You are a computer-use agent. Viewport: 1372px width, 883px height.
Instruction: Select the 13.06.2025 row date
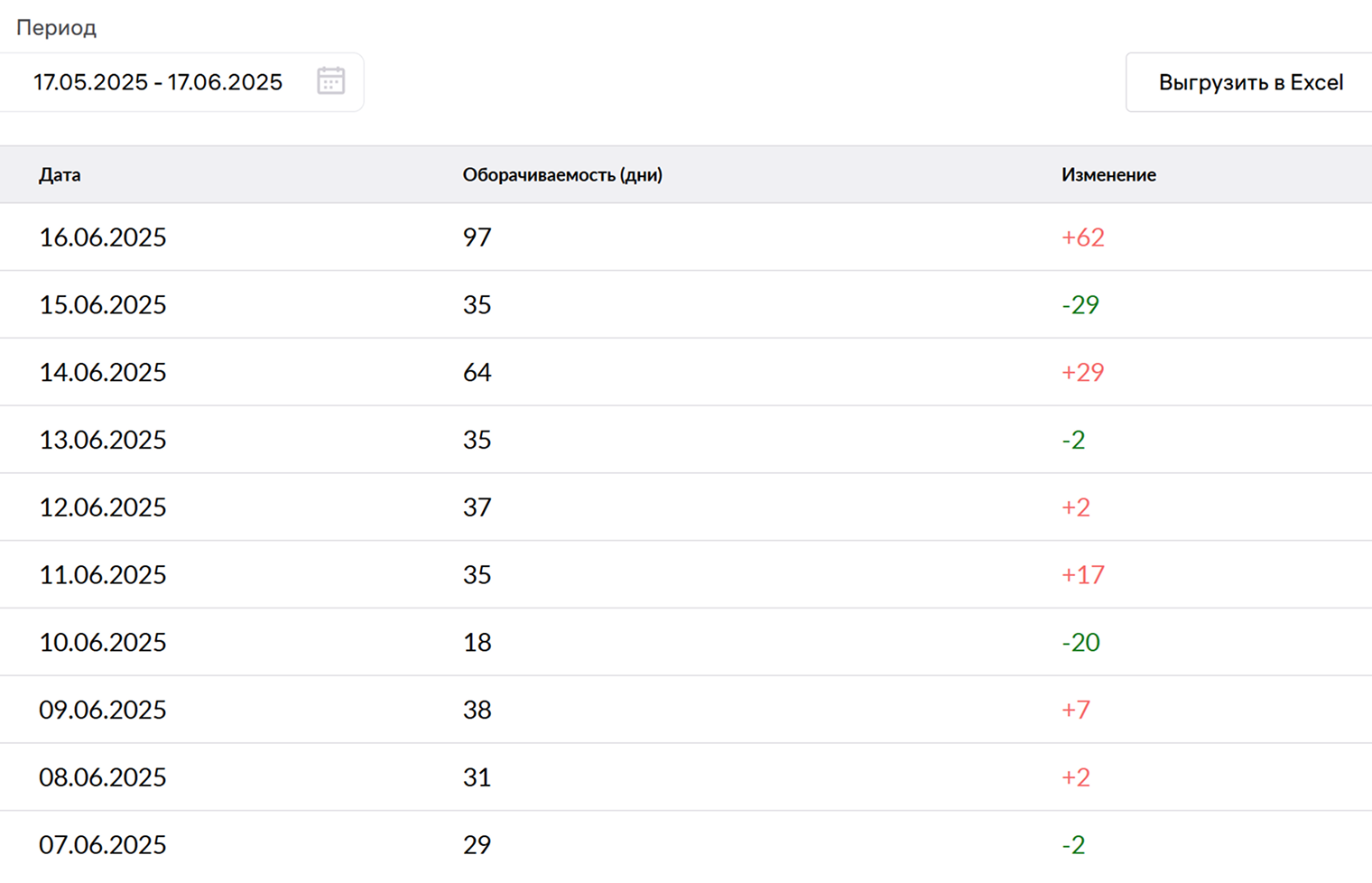pyautogui.click(x=103, y=440)
